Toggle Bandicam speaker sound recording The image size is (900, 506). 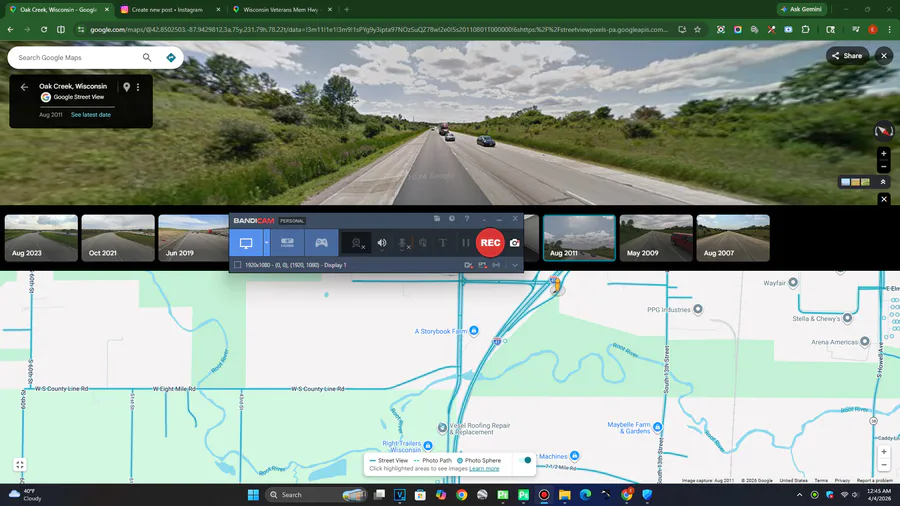click(382, 243)
